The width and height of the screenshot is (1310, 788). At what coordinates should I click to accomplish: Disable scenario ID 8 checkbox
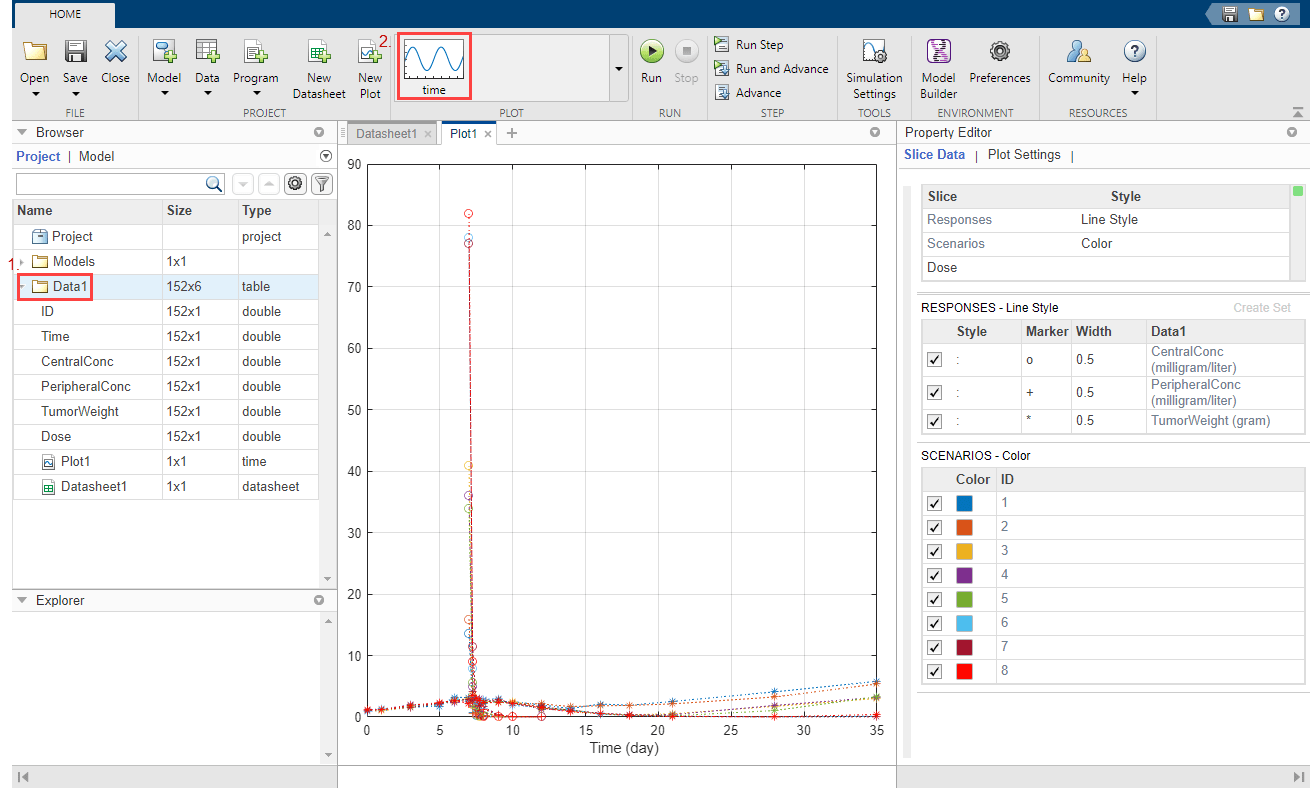(x=934, y=671)
